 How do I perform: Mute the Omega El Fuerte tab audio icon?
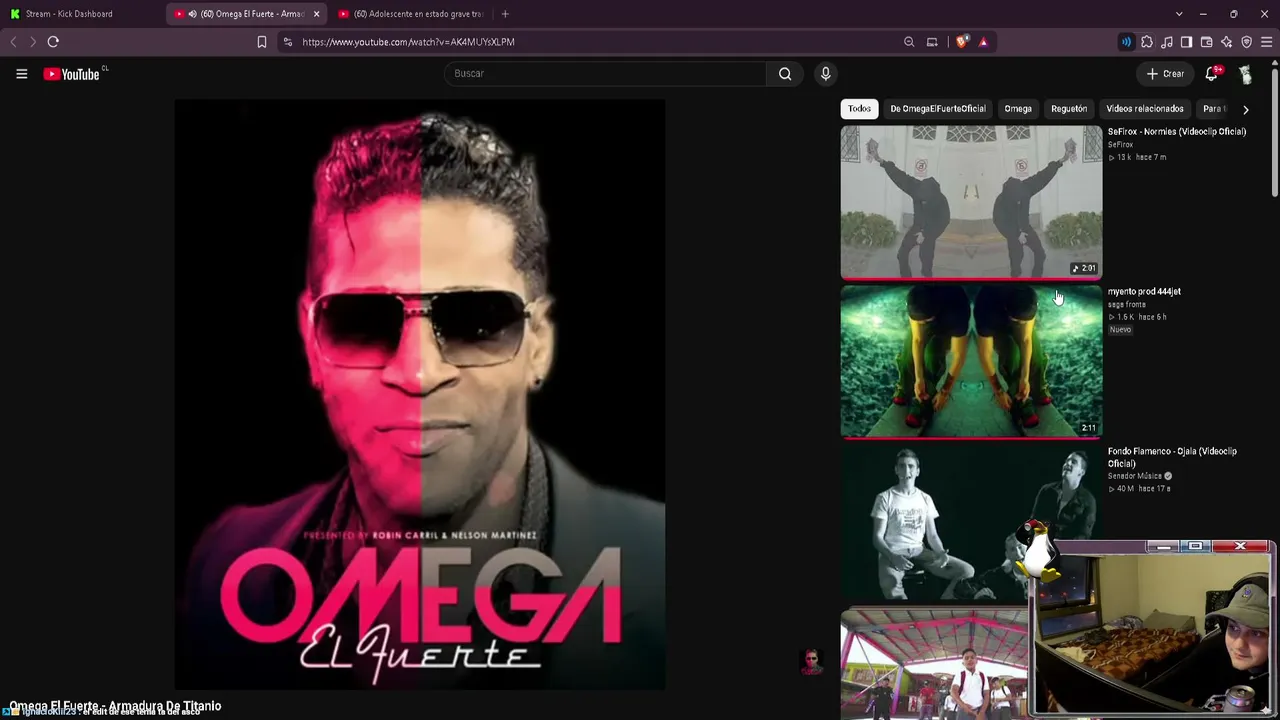[x=192, y=14]
